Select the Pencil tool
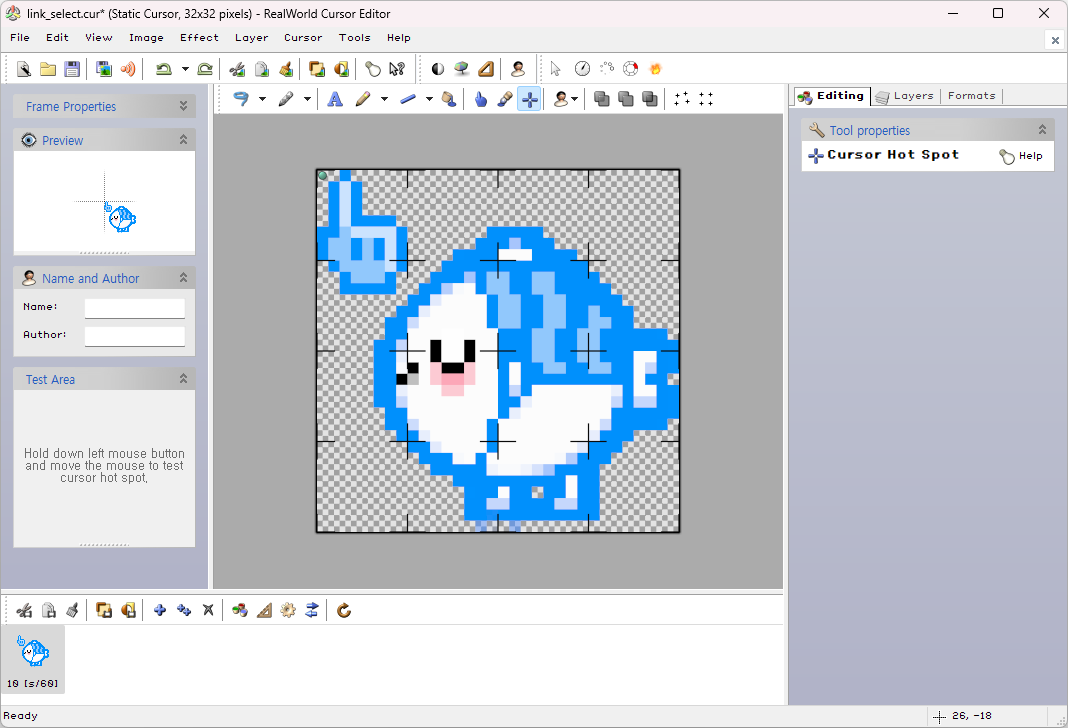 (x=363, y=99)
